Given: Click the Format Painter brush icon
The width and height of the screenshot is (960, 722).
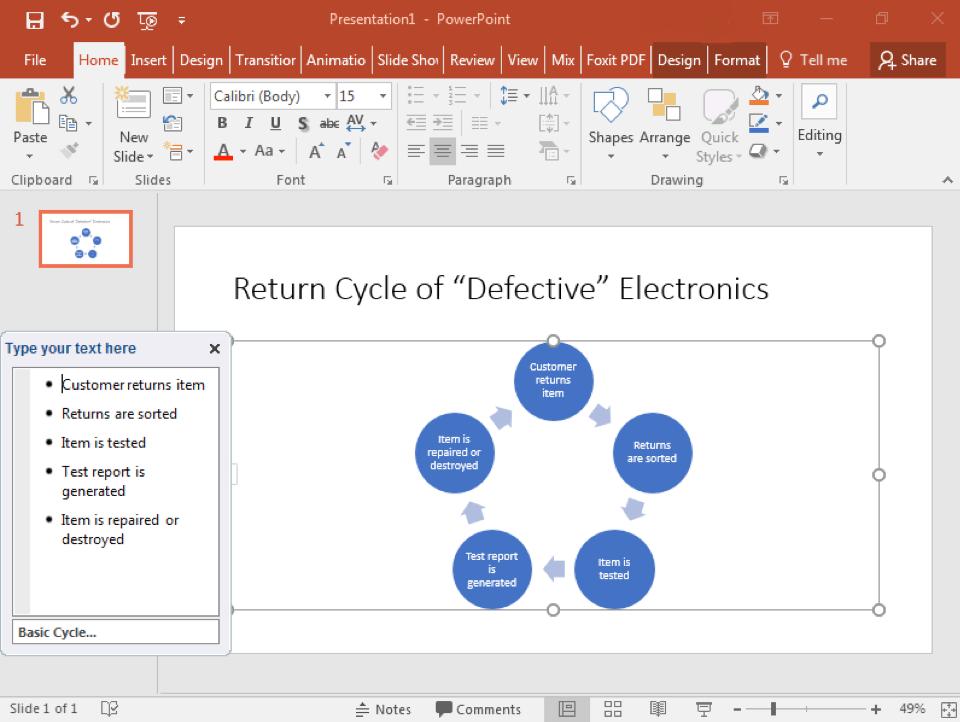Looking at the screenshot, I should click(69, 151).
